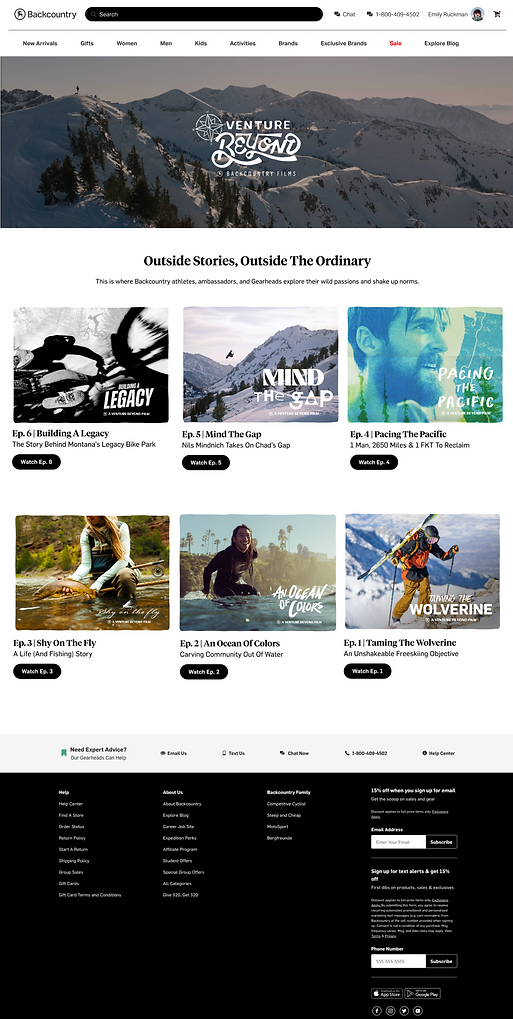Click the Backcountry goat logo
Screen dimensions: 513x1019
coord(20,14)
